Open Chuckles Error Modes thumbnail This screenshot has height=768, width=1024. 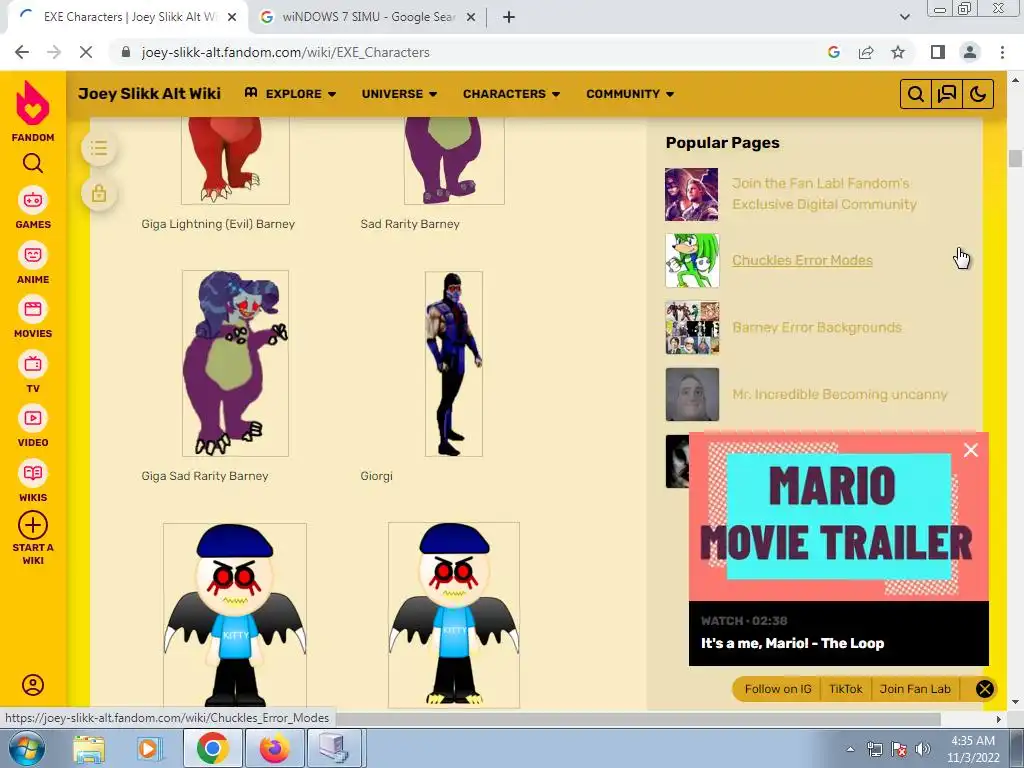click(x=692, y=261)
